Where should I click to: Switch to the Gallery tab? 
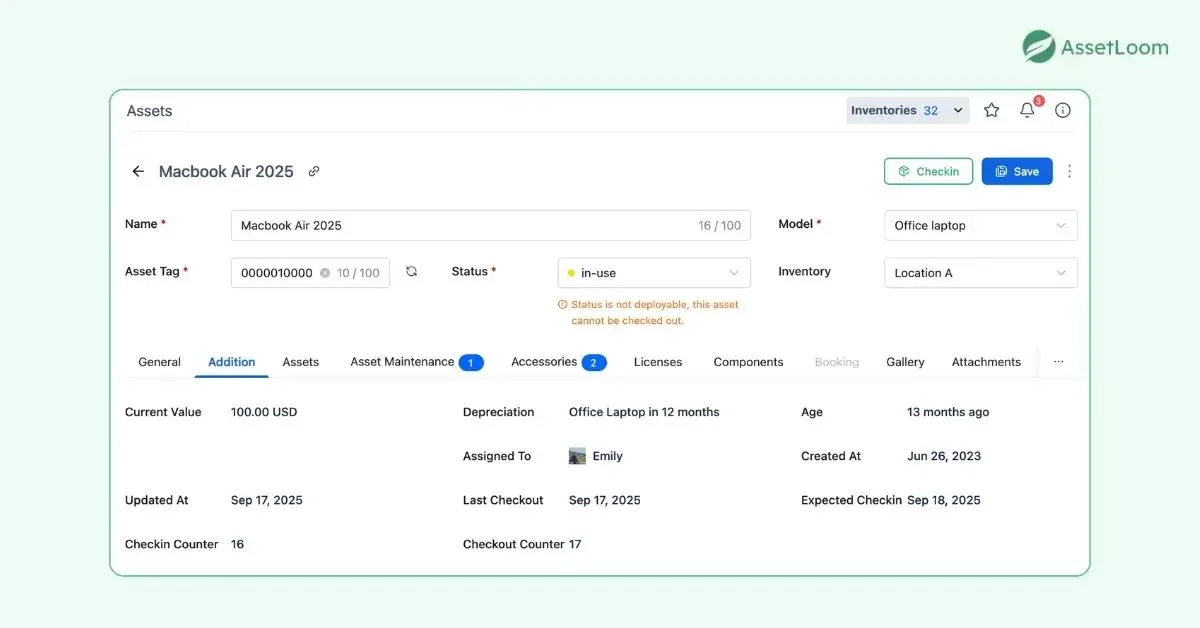click(905, 362)
